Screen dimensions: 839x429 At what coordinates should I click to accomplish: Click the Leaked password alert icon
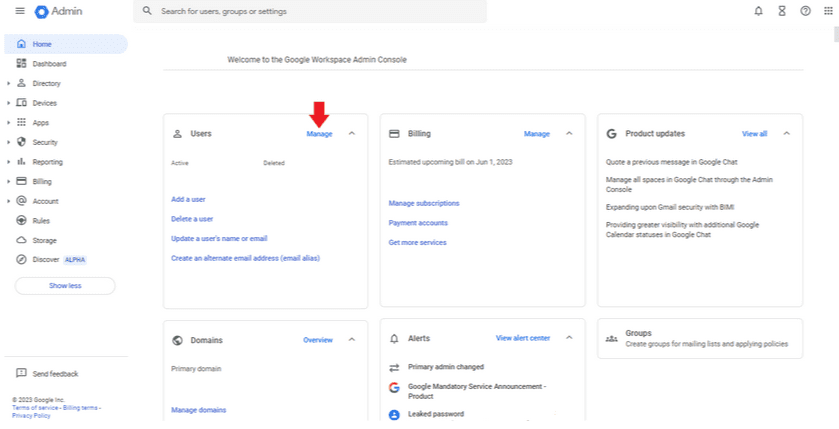coord(394,415)
